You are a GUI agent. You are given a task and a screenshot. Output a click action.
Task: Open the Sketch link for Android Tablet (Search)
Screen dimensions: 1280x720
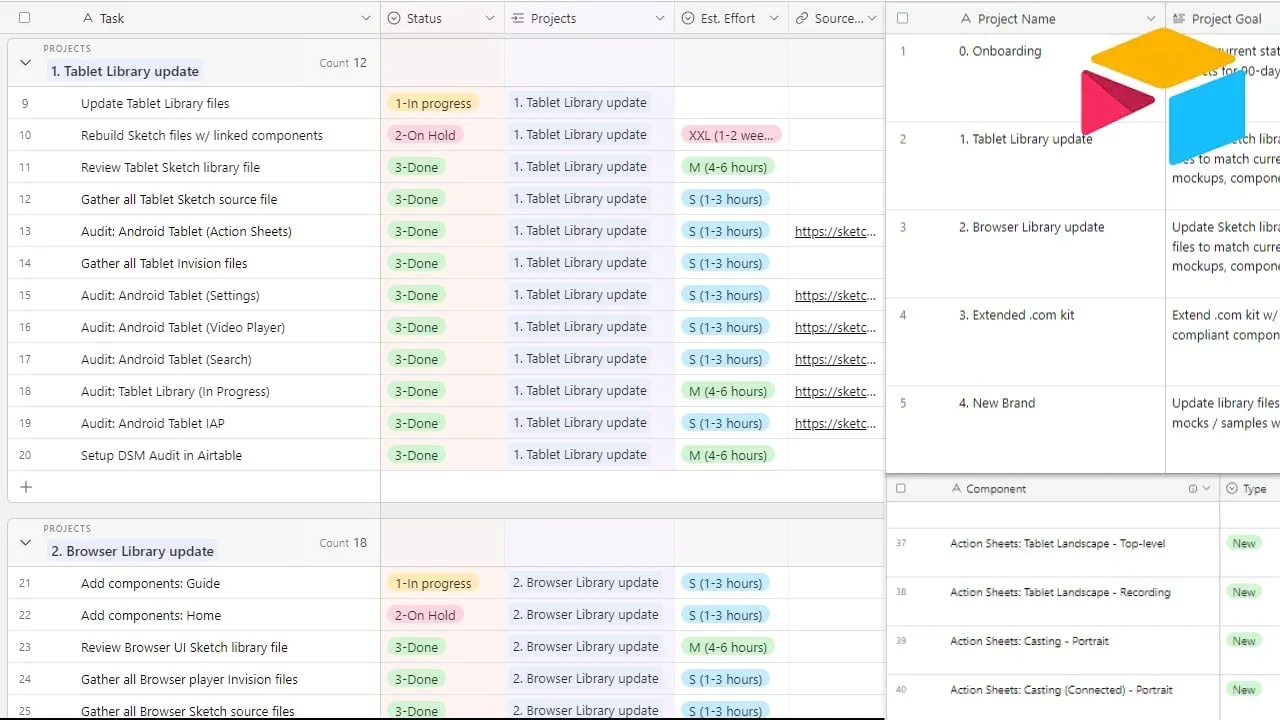point(836,359)
